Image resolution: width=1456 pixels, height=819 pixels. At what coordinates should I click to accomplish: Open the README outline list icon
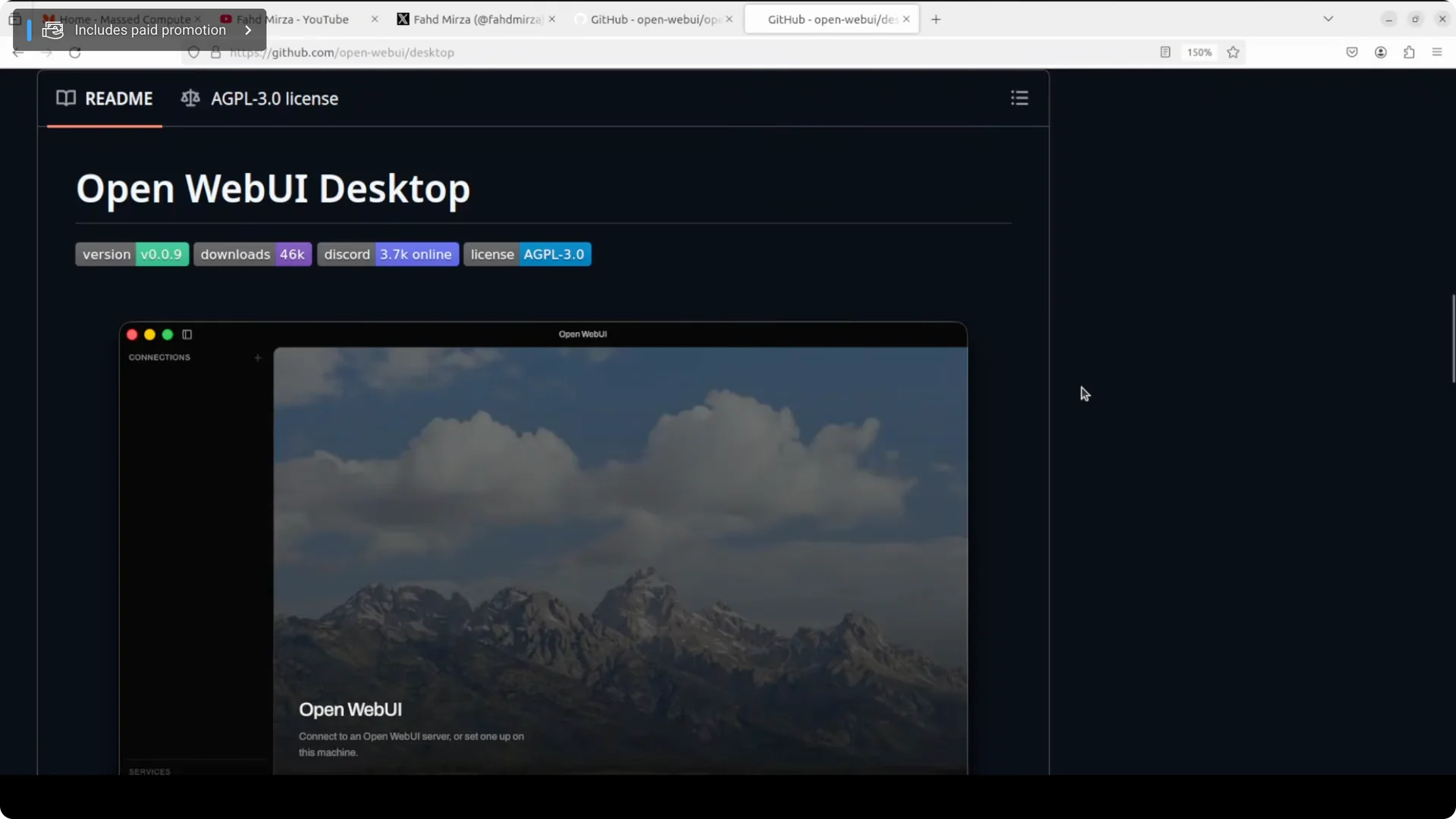[x=1019, y=98]
